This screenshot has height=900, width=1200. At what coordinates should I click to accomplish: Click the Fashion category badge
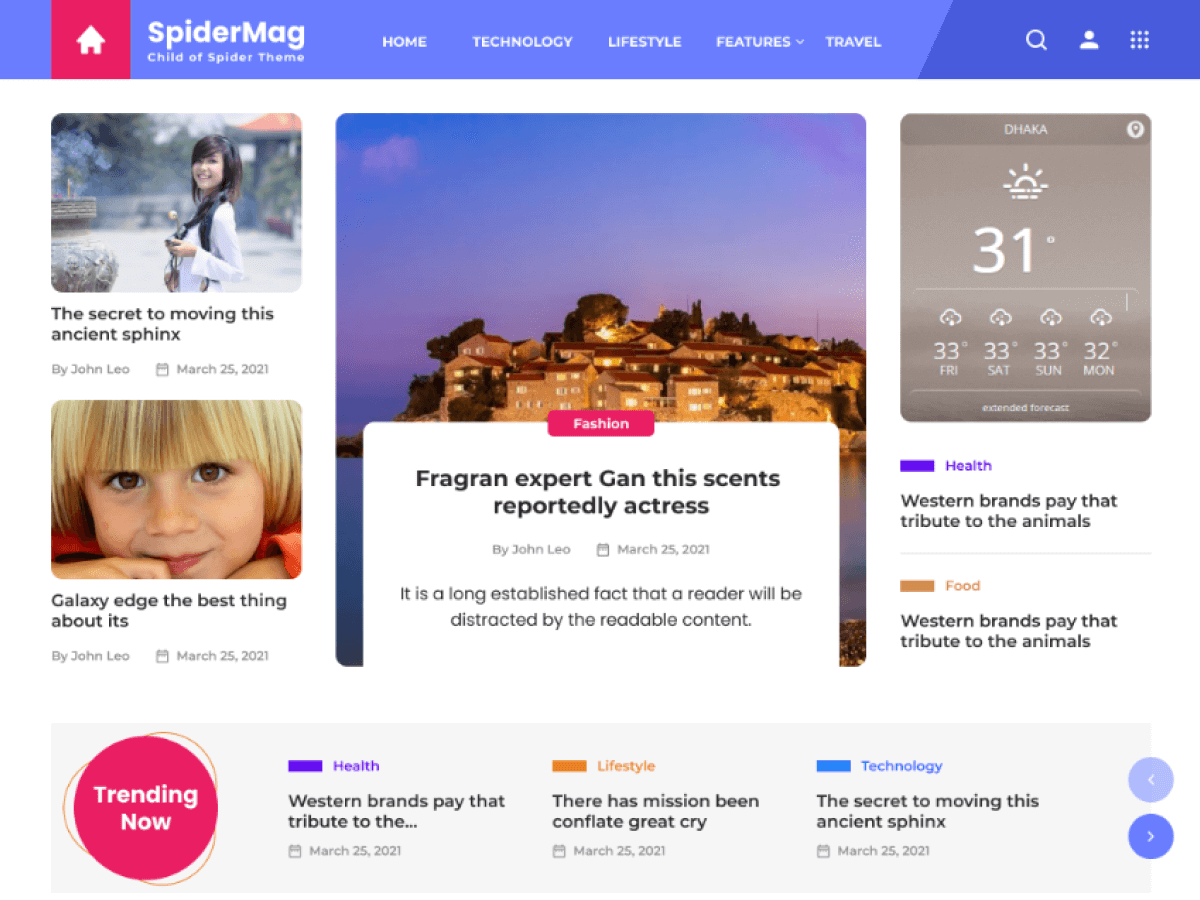pos(601,423)
